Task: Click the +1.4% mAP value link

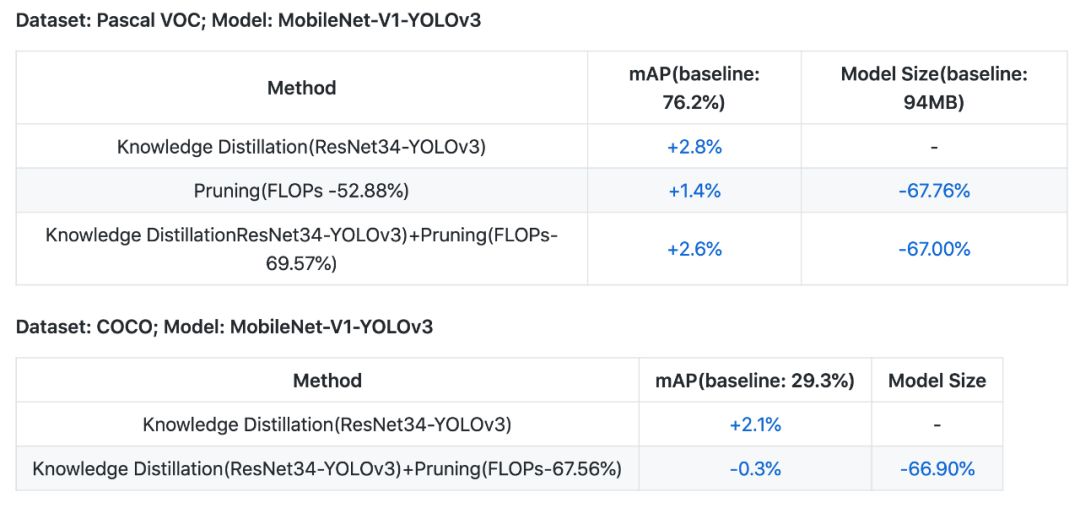Action: pos(694,191)
